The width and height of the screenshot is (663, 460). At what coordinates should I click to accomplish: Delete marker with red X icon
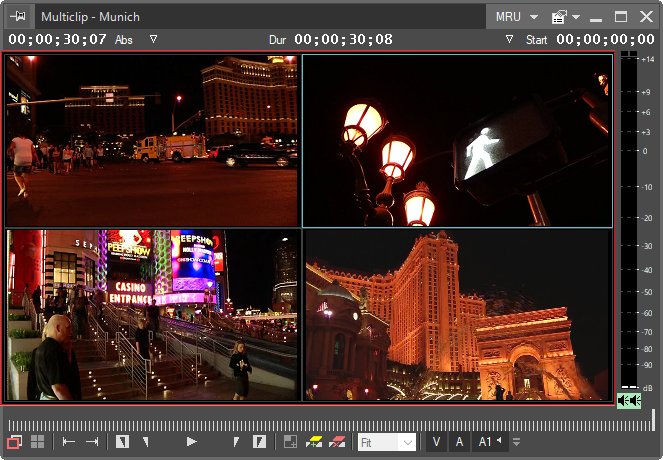click(x=337, y=442)
